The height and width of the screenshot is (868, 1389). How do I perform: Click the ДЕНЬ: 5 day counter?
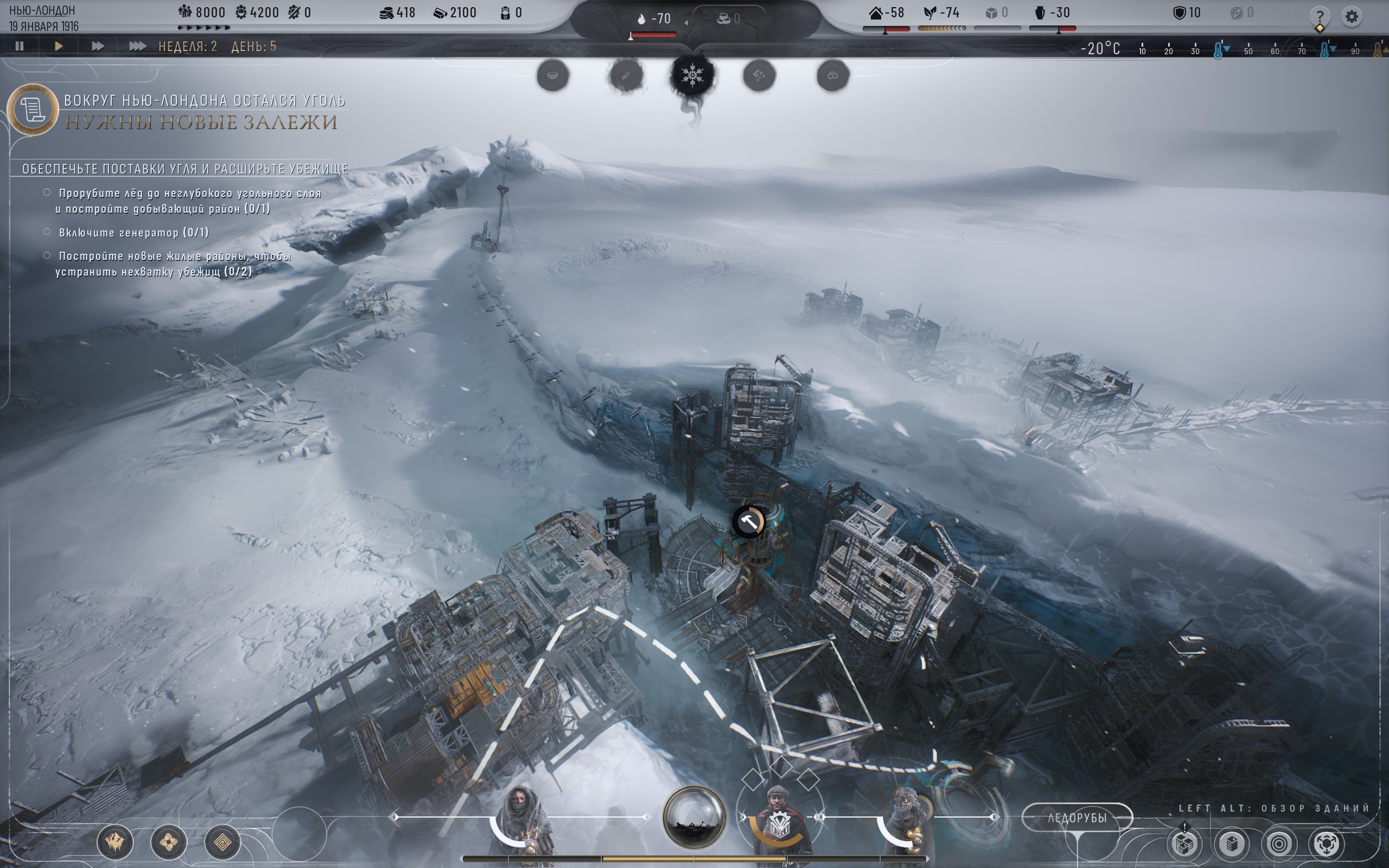[254, 46]
